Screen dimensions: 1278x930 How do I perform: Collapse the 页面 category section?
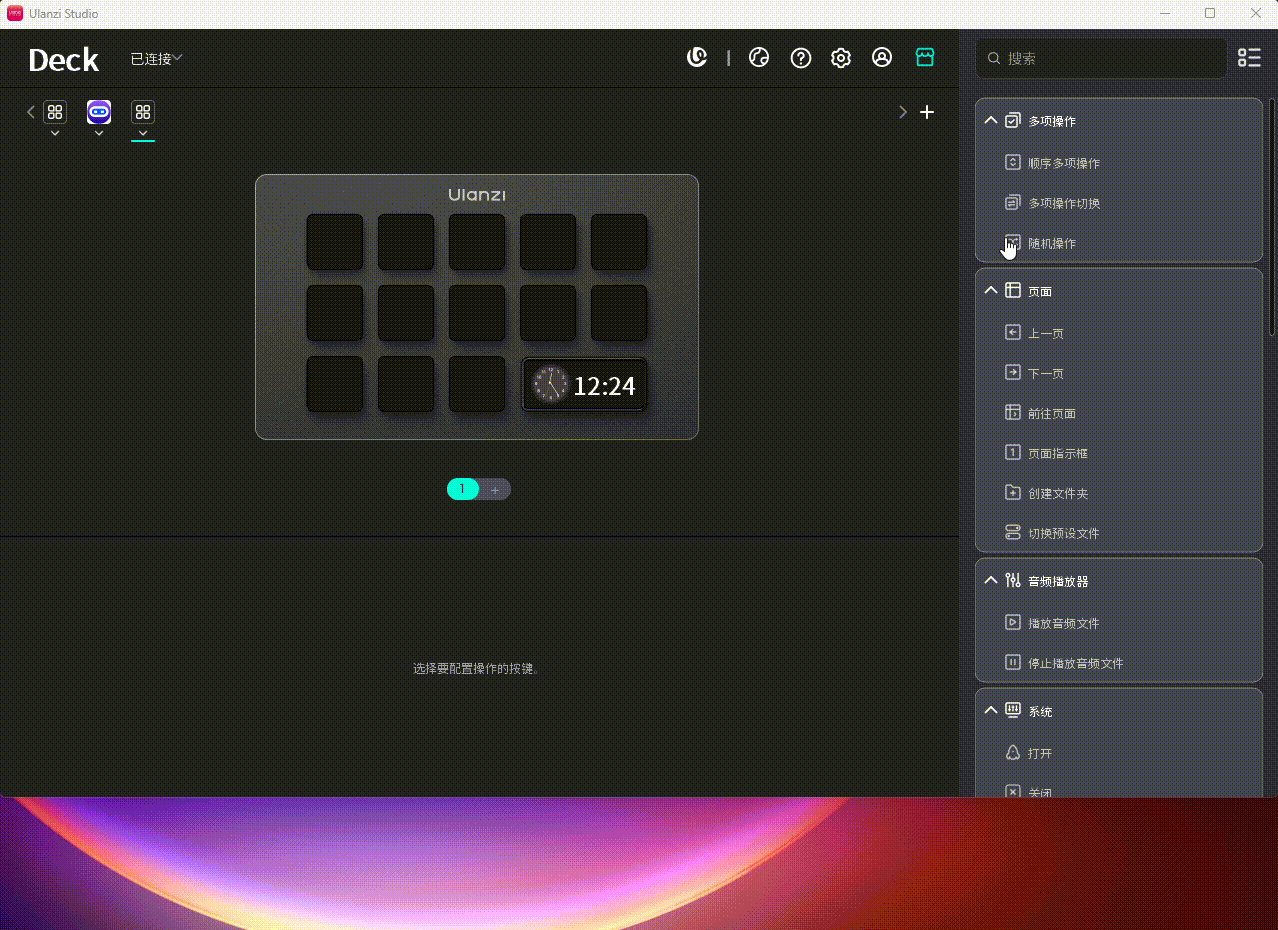(991, 291)
